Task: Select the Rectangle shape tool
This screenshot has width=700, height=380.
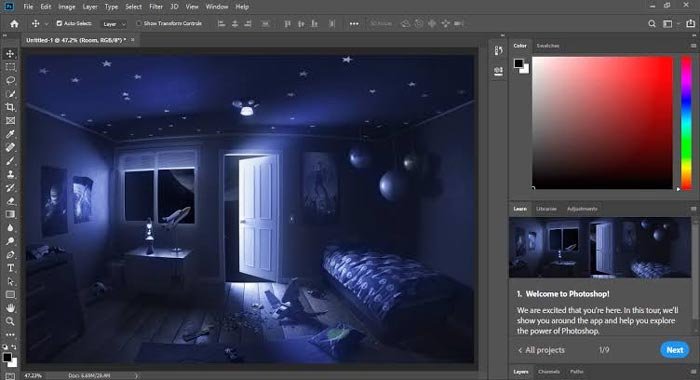Action: coord(10,295)
